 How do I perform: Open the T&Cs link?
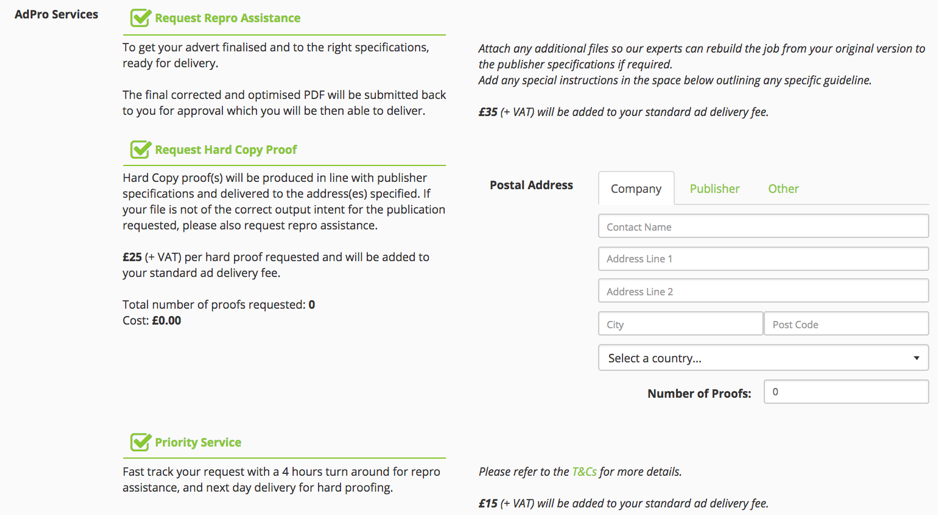point(584,471)
